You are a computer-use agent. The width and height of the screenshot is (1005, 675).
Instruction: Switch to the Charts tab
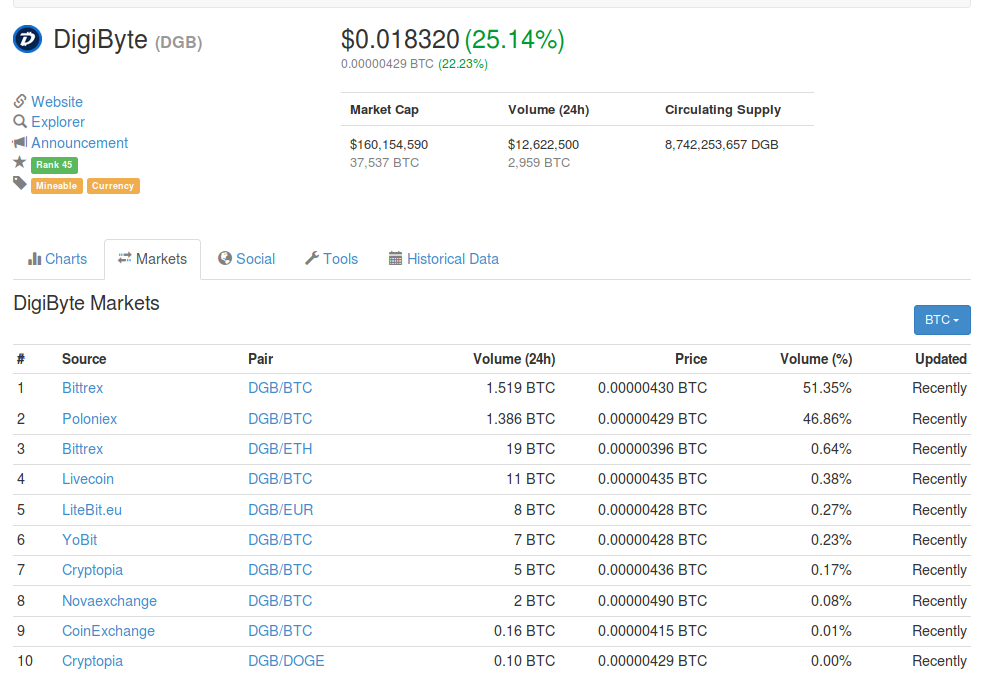(x=57, y=259)
